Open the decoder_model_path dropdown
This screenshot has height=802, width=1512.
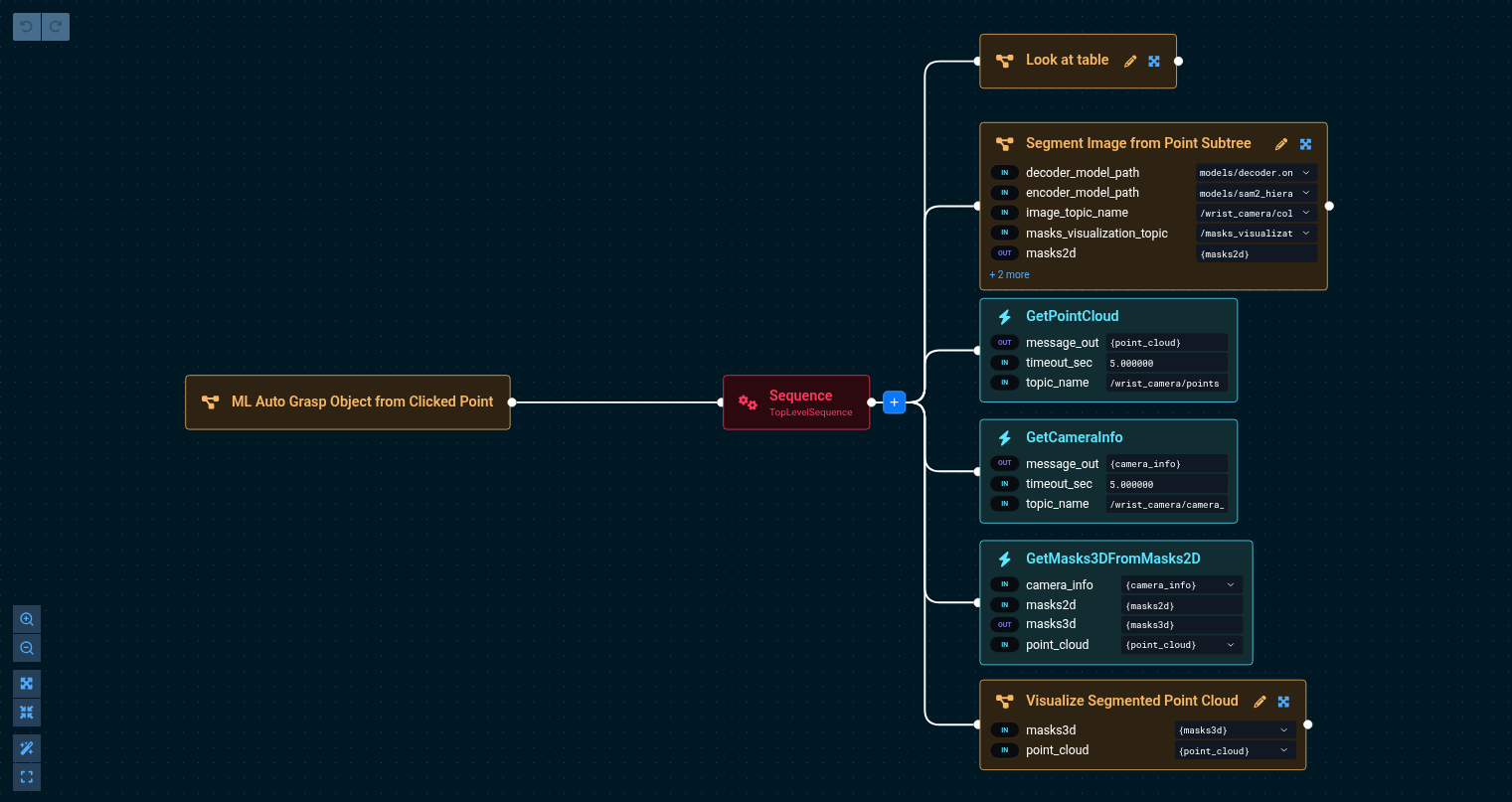[x=1257, y=173]
